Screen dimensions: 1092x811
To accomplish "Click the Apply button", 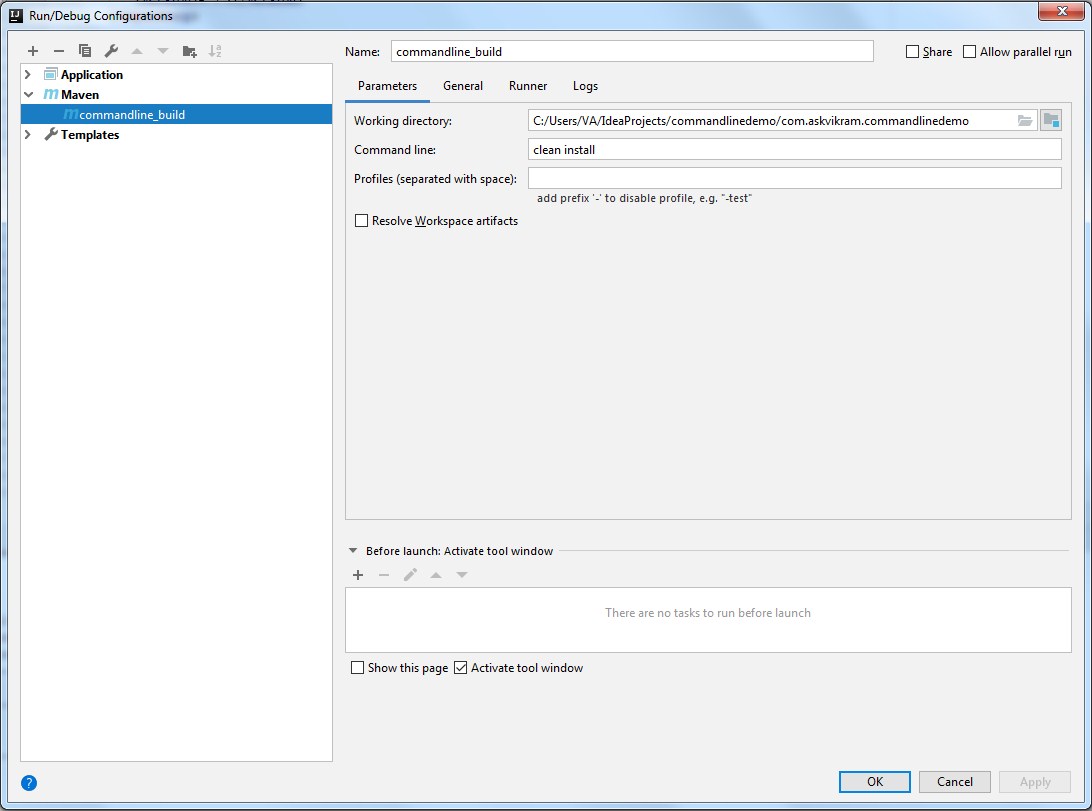I will tap(1035, 782).
